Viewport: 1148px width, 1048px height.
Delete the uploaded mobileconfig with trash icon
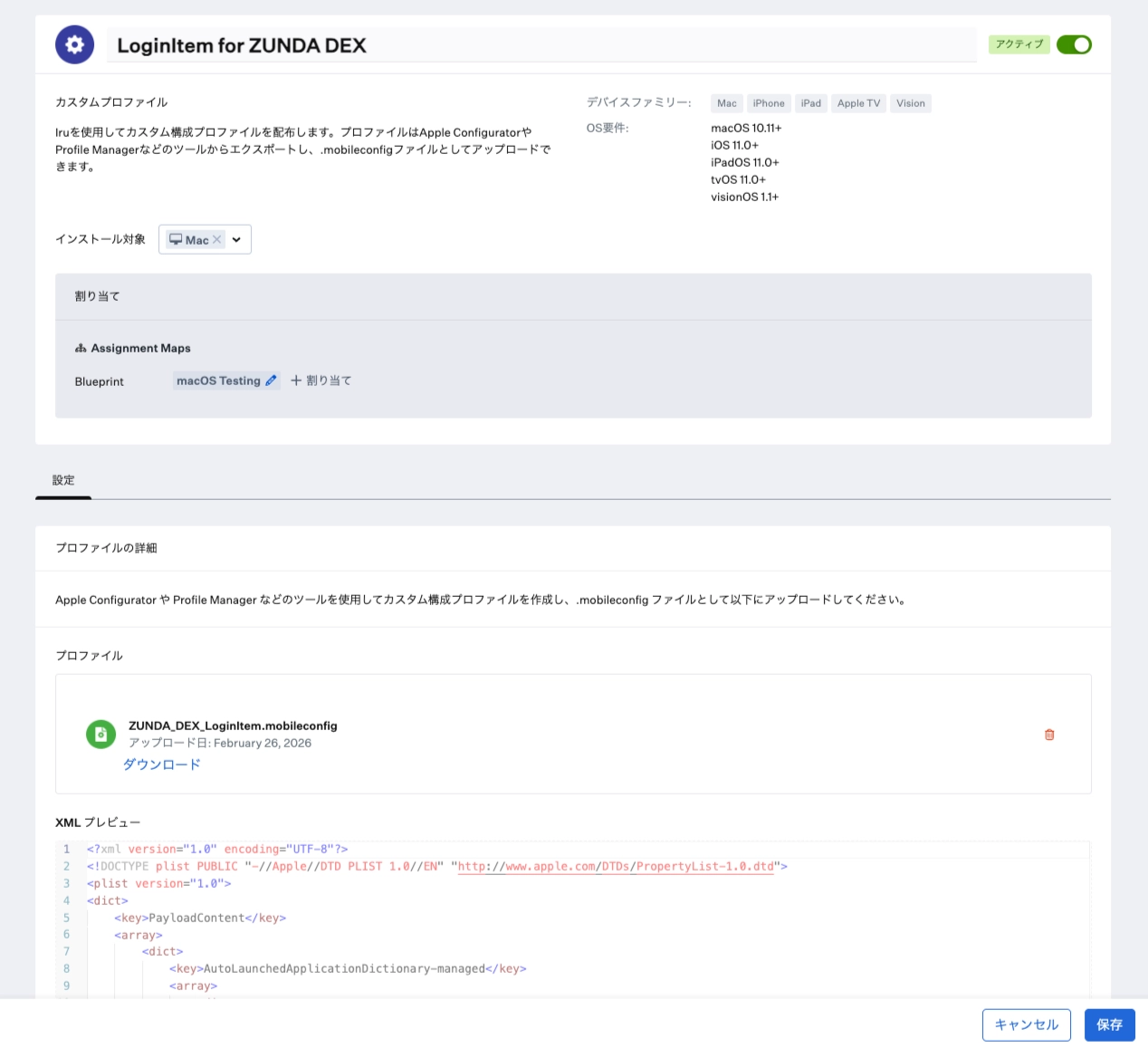click(1049, 735)
